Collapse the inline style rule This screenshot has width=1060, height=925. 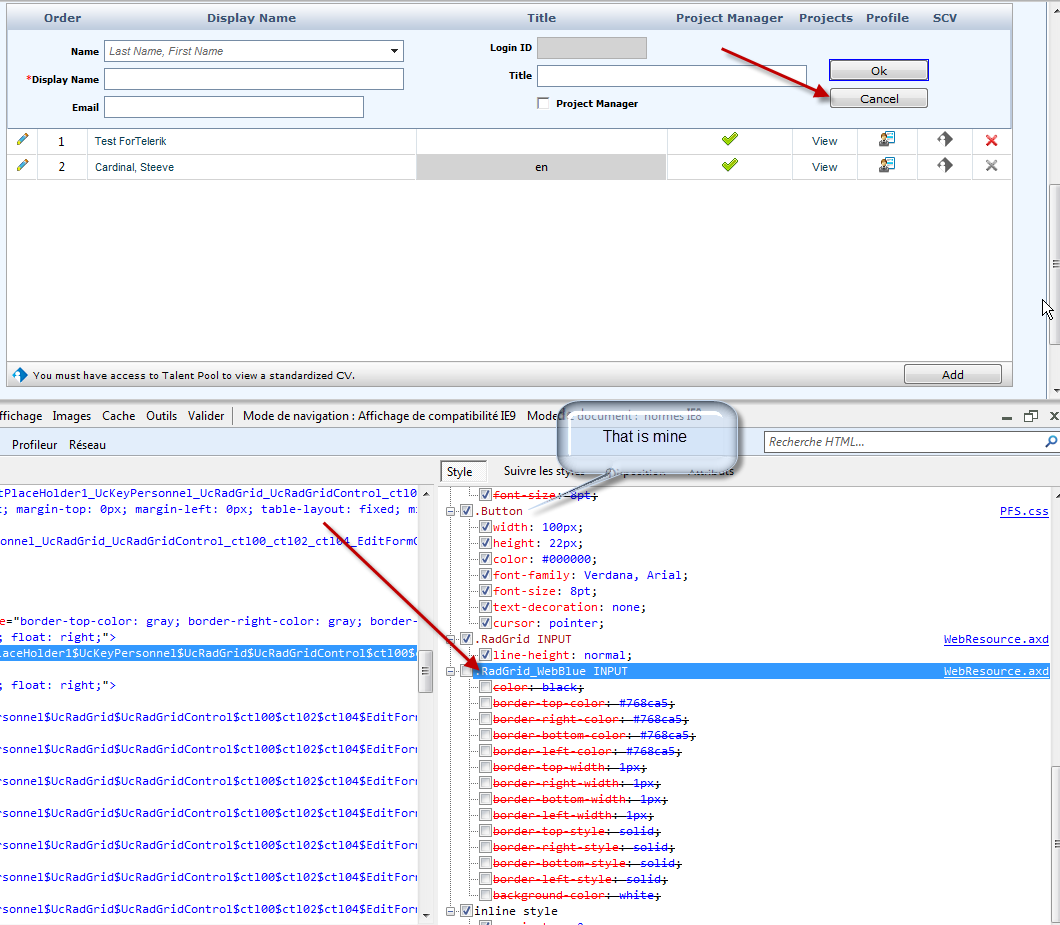point(451,911)
